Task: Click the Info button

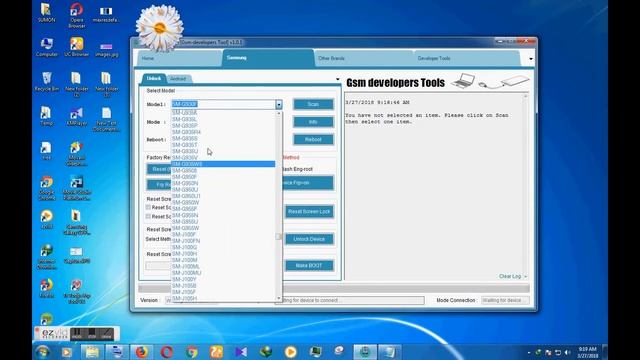Action: (x=313, y=122)
